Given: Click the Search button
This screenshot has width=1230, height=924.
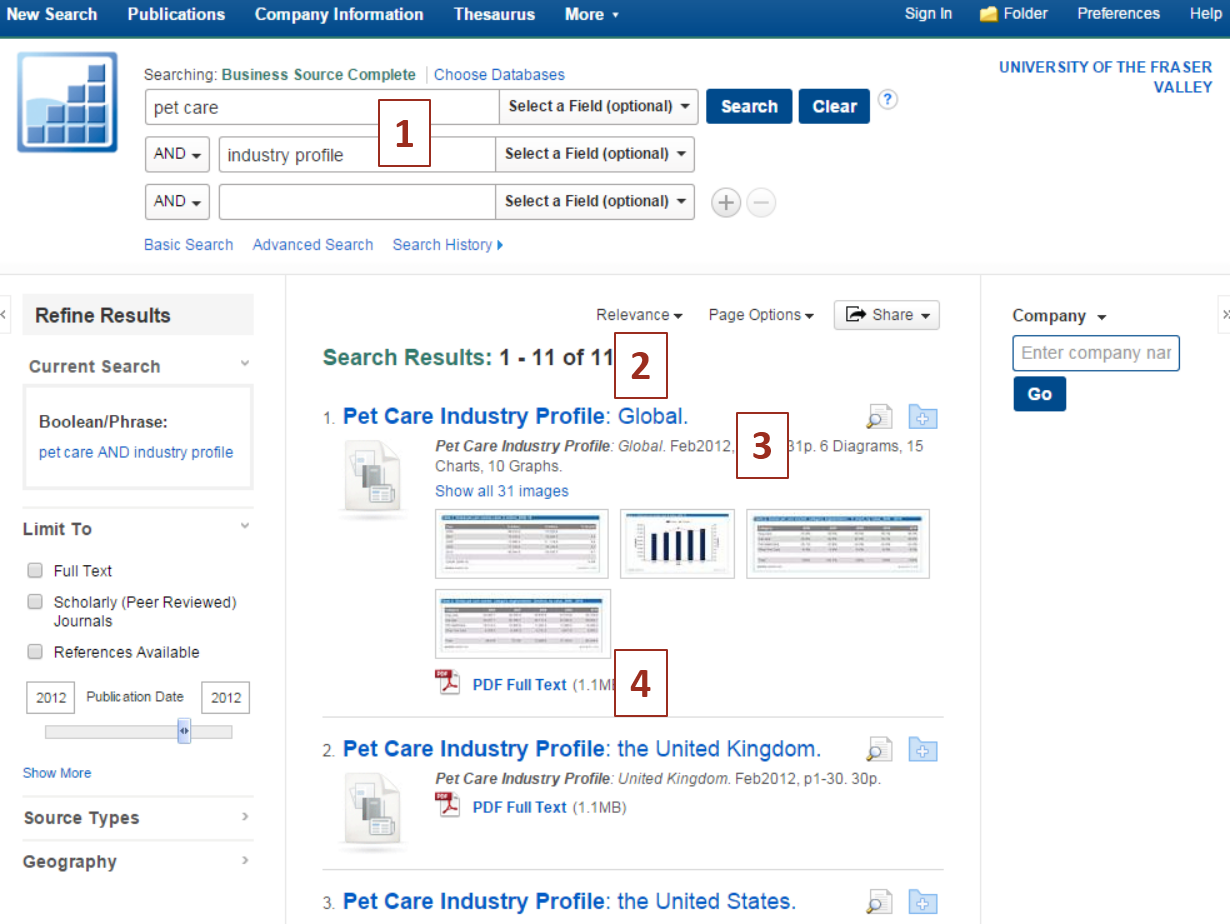Looking at the screenshot, I should (749, 106).
